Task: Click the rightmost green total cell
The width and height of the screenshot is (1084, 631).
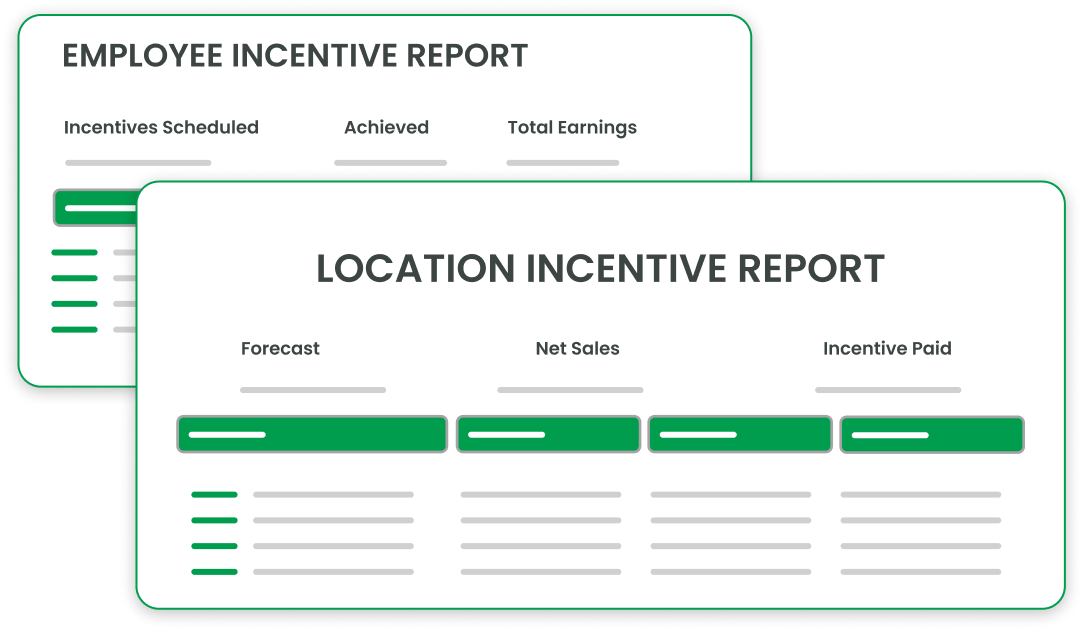Action: point(931,434)
